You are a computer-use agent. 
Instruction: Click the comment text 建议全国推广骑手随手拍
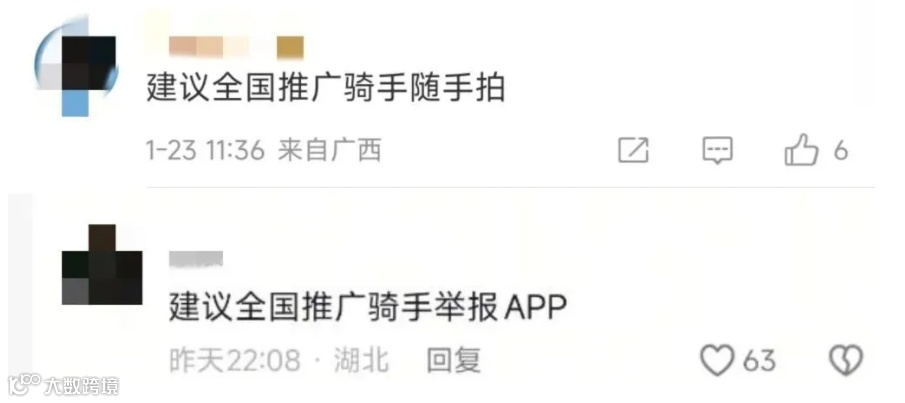326,89
